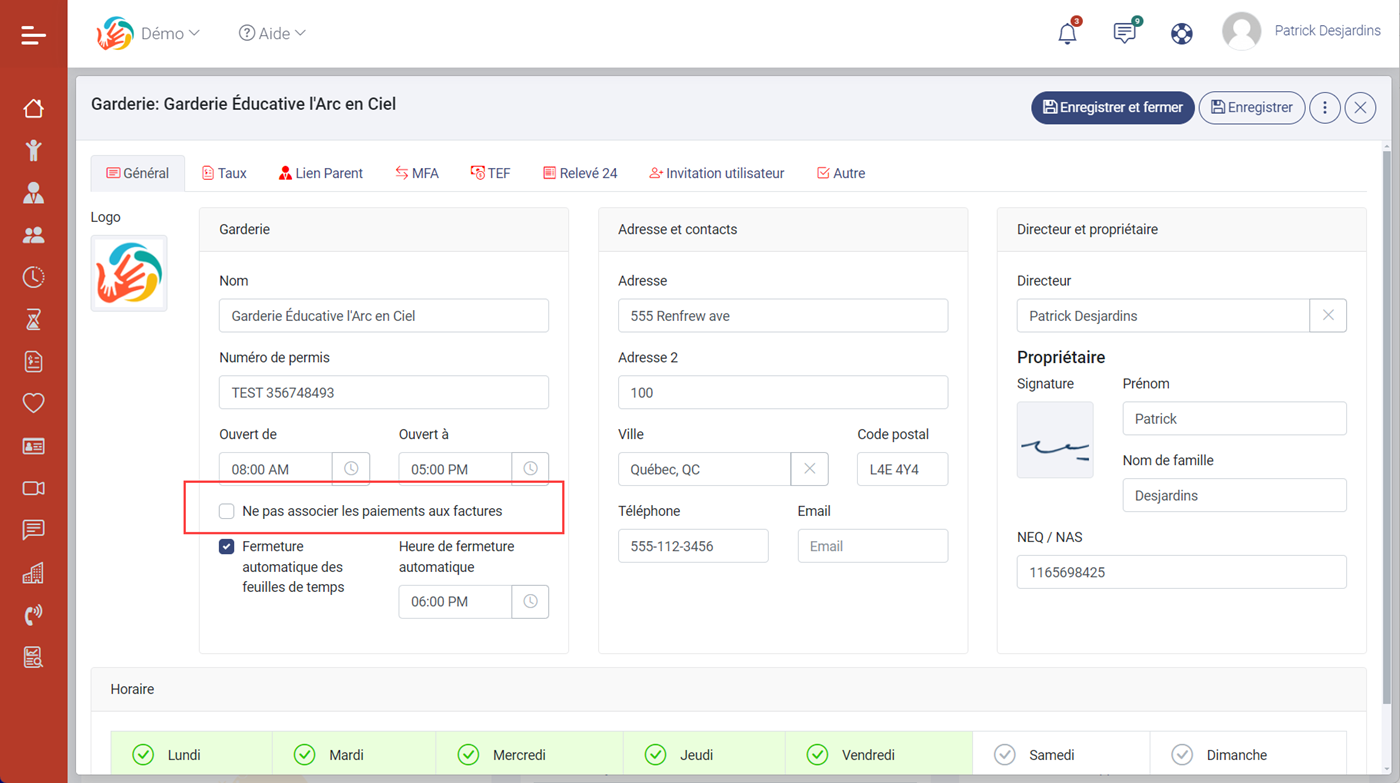Click the lifebuoy support icon
1400x783 pixels.
point(1181,33)
